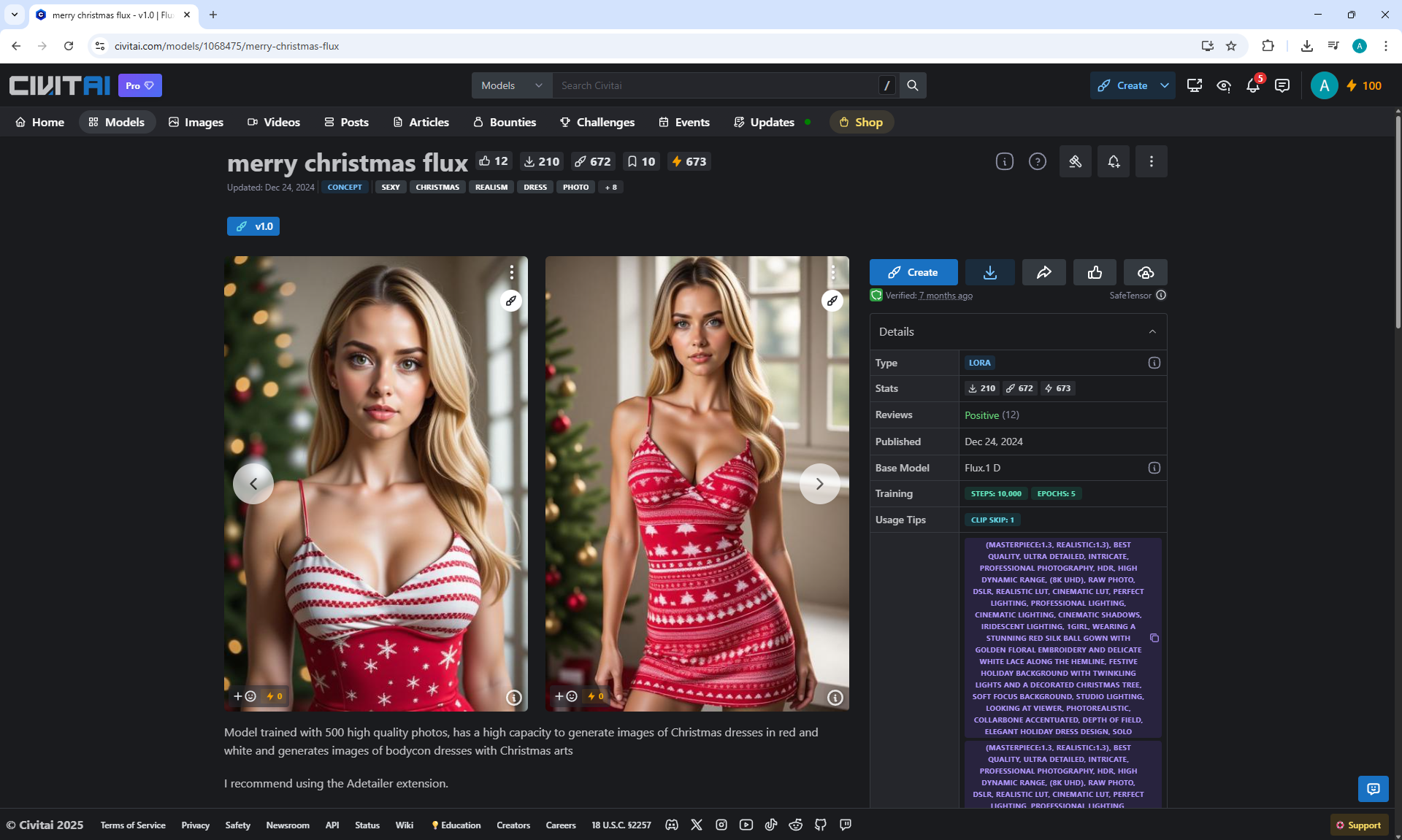Click the download model icon button
Image resolution: width=1402 pixels, height=840 pixels.
[989, 272]
